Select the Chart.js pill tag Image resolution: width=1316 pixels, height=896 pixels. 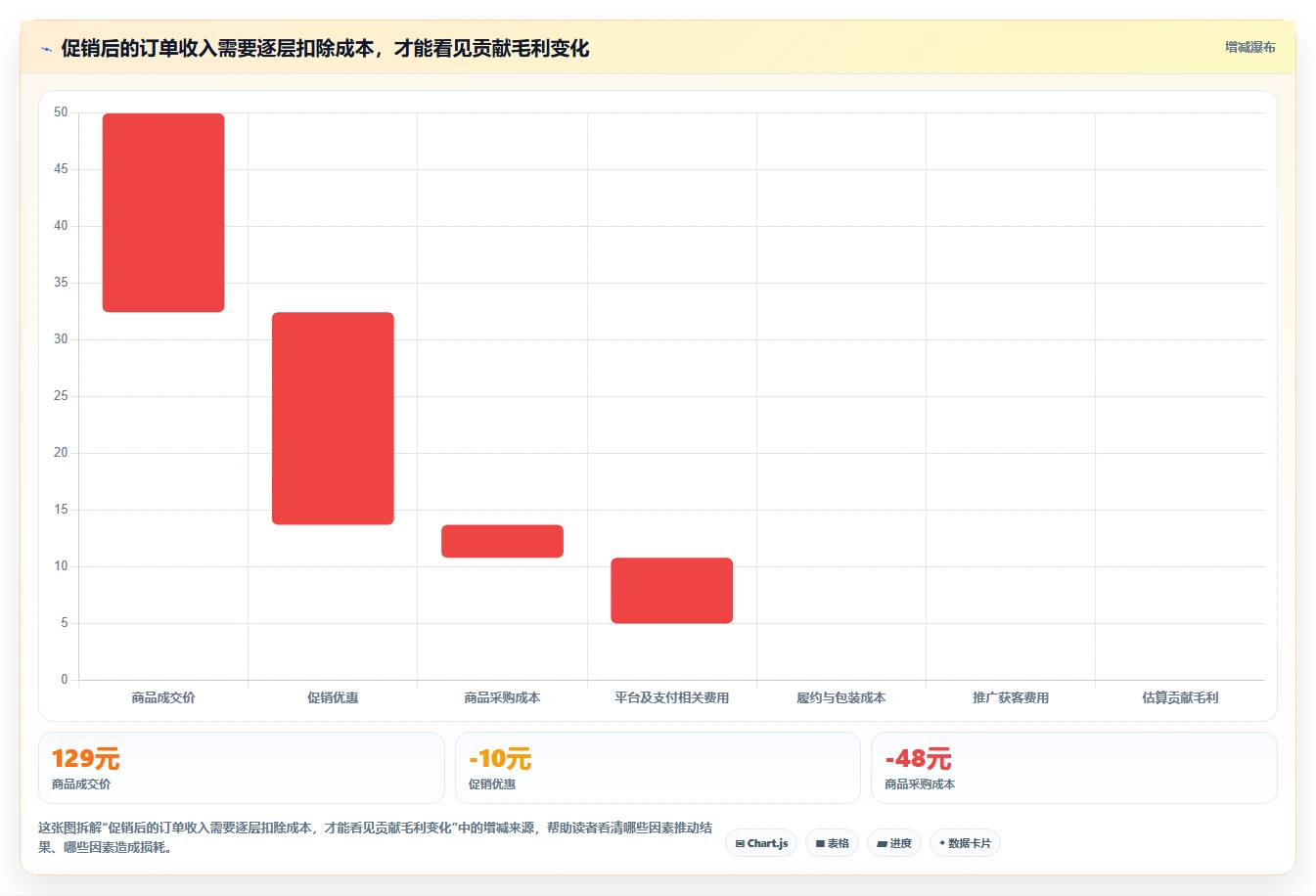tap(761, 843)
